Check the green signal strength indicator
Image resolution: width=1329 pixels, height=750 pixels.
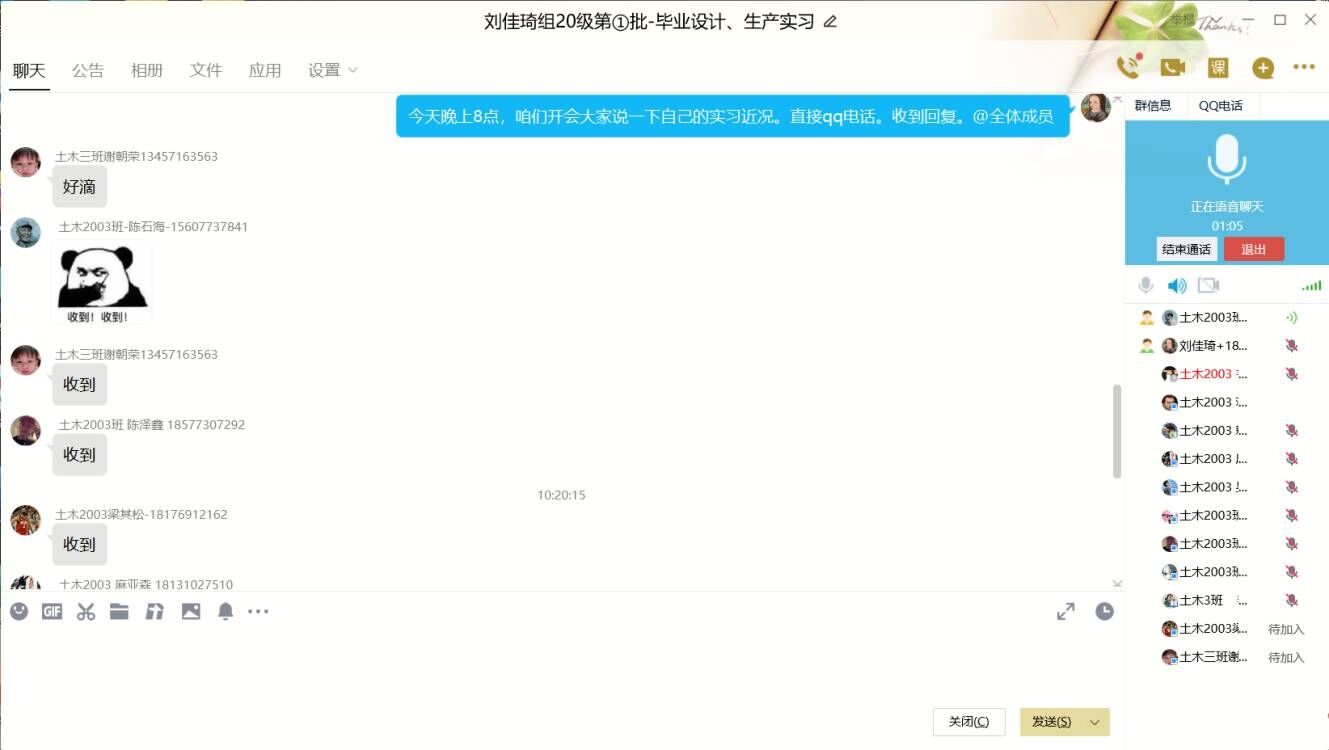pos(1311,286)
